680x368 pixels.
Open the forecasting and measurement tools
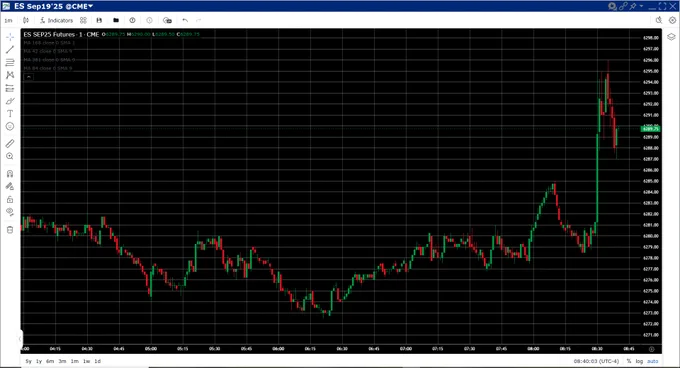coord(10,88)
